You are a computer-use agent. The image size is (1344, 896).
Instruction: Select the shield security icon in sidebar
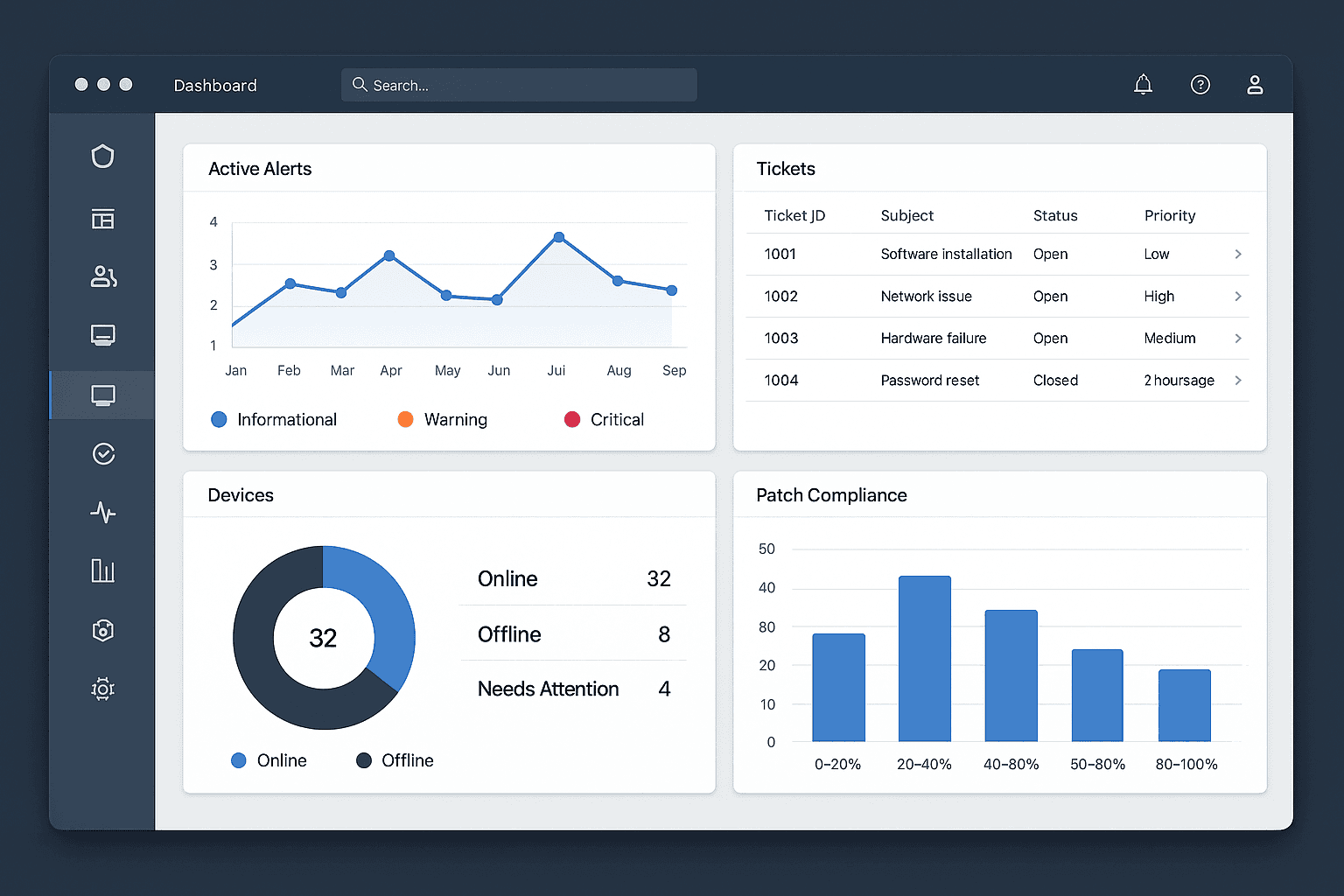click(x=102, y=156)
